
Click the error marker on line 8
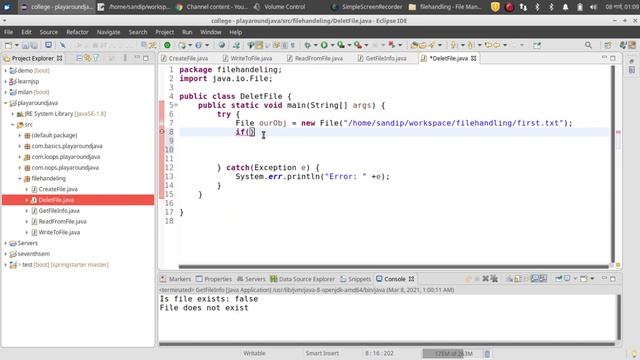162,131
